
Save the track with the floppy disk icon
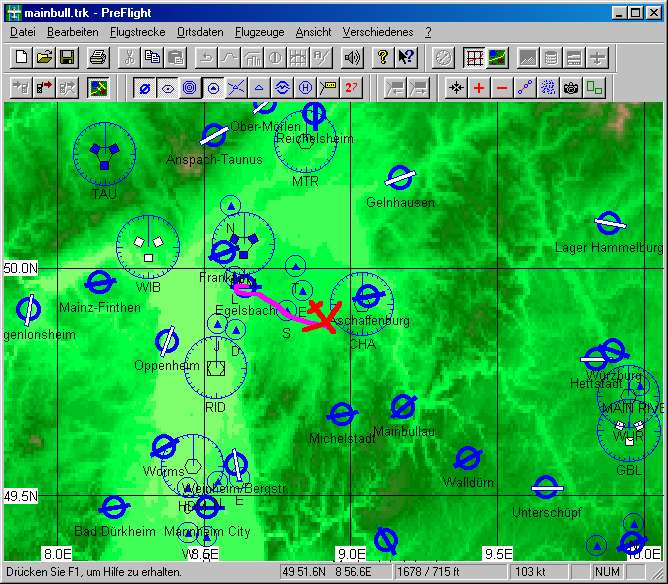point(67,57)
